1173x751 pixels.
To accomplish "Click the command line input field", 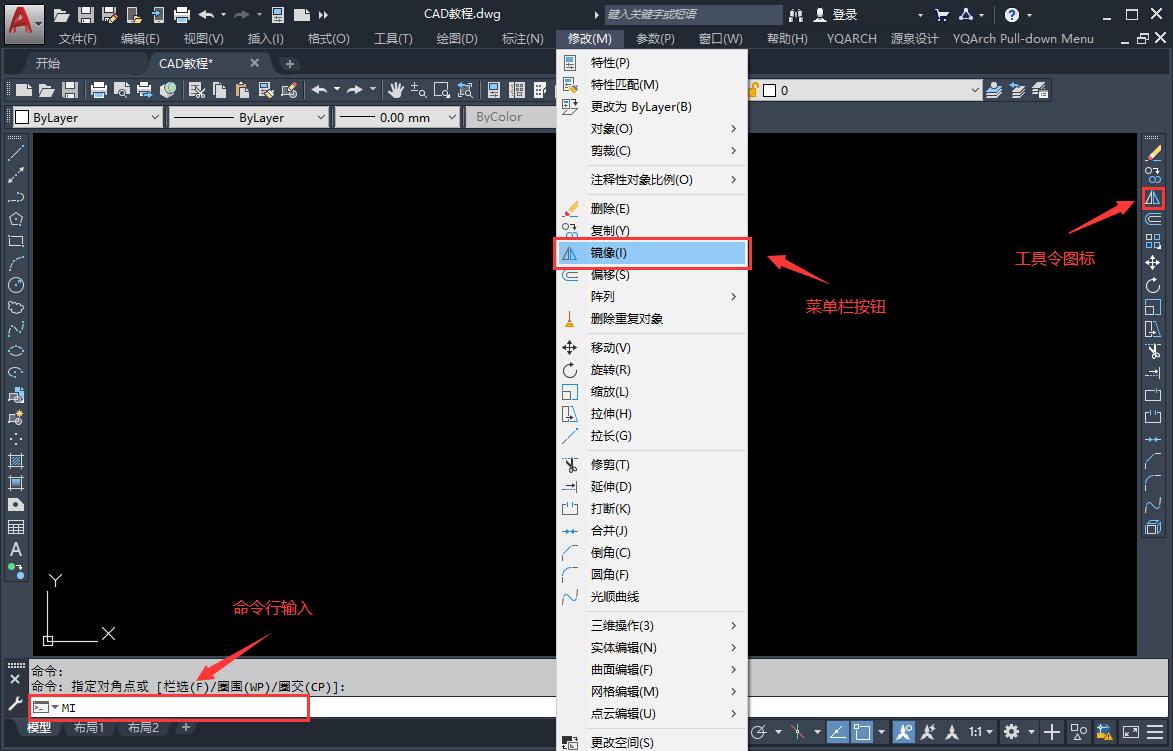I will click(170, 707).
